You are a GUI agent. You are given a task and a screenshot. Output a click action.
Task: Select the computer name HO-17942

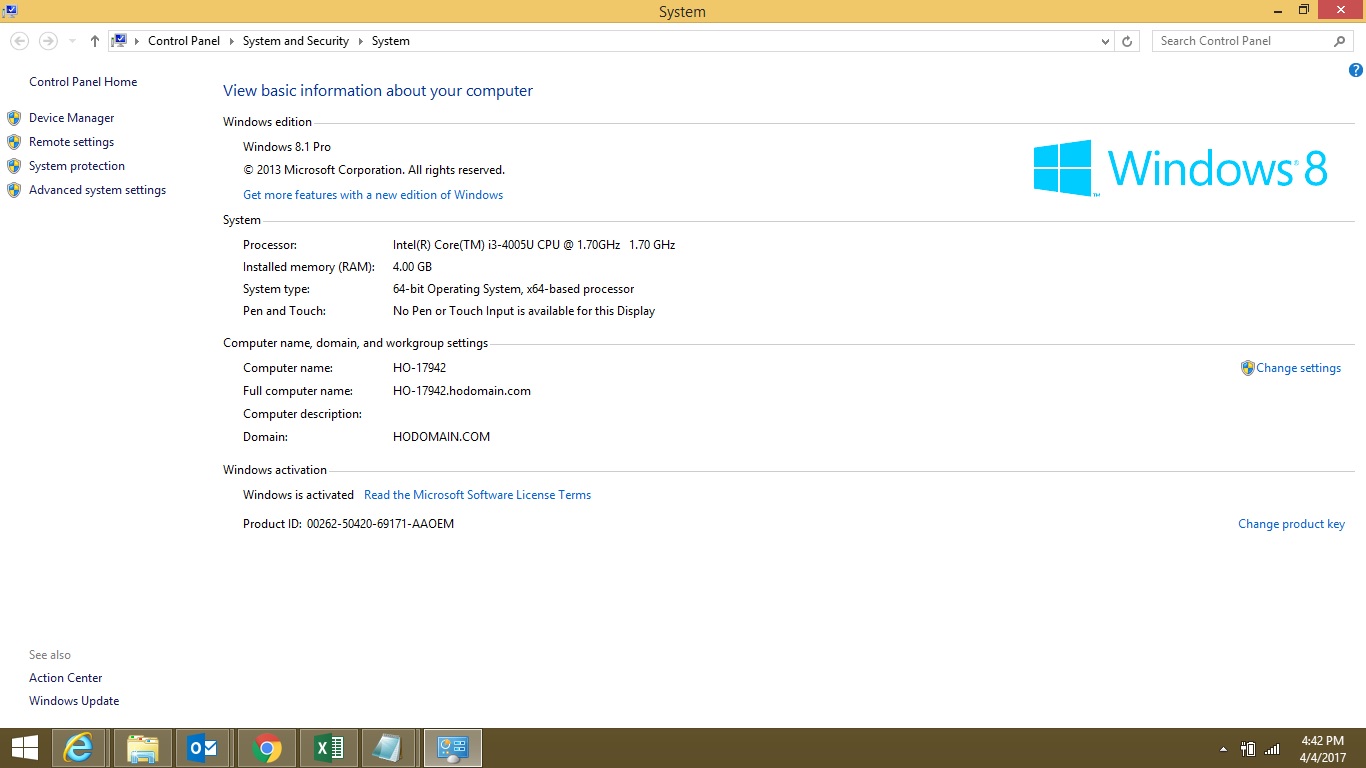[x=420, y=368]
